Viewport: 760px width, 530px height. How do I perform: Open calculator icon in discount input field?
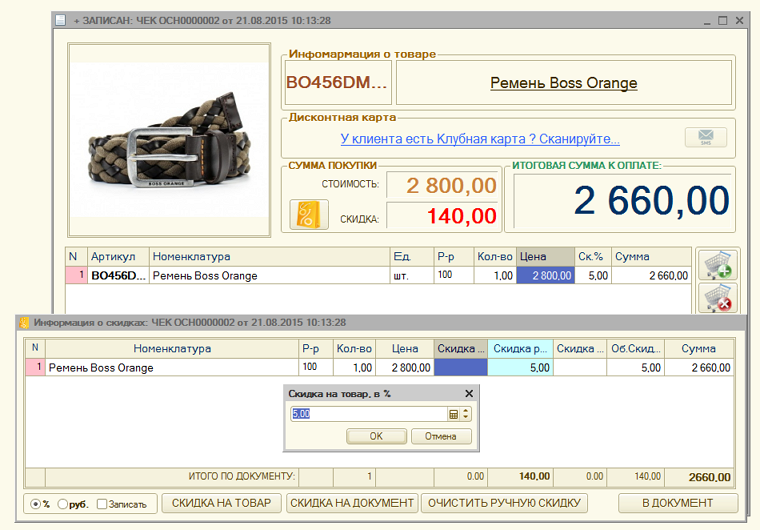point(453,414)
